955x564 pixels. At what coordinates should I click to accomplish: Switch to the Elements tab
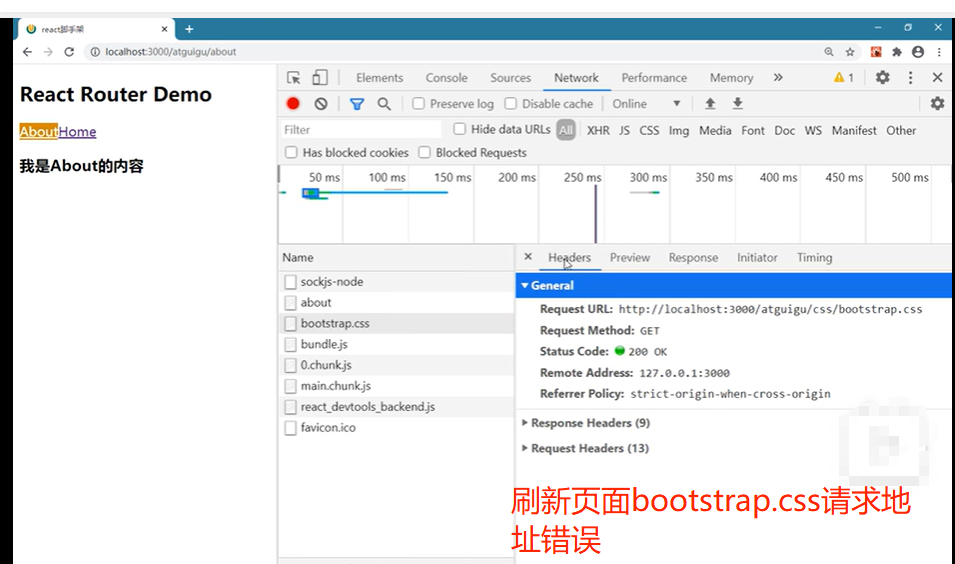379,77
